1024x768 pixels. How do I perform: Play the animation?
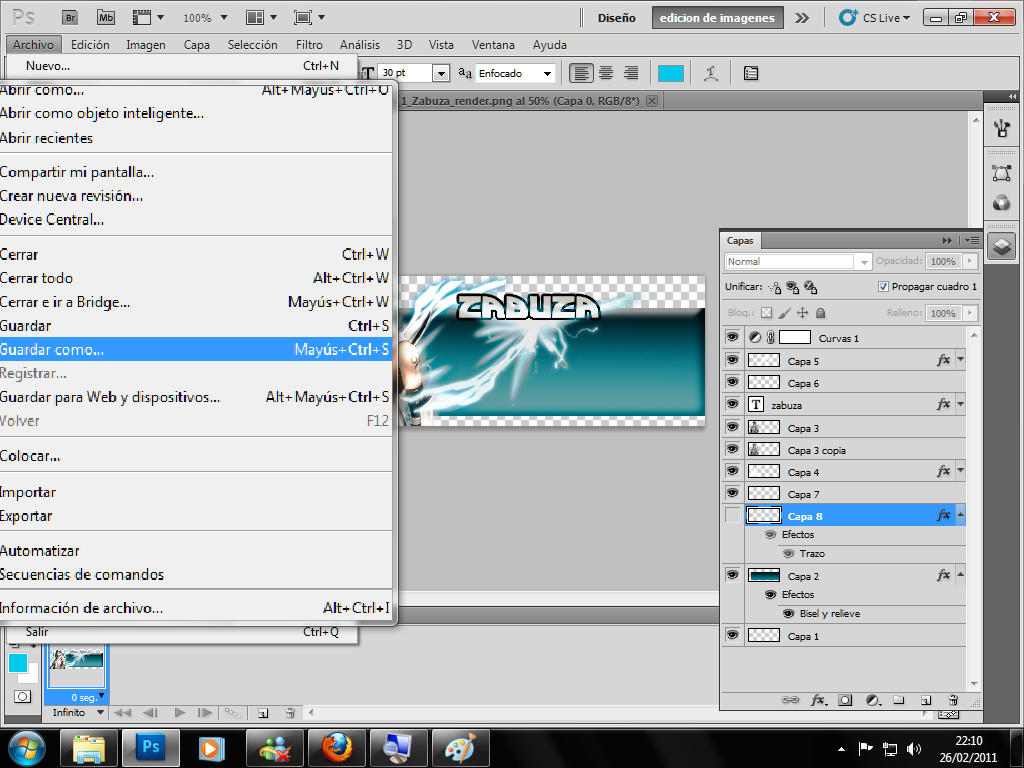180,712
